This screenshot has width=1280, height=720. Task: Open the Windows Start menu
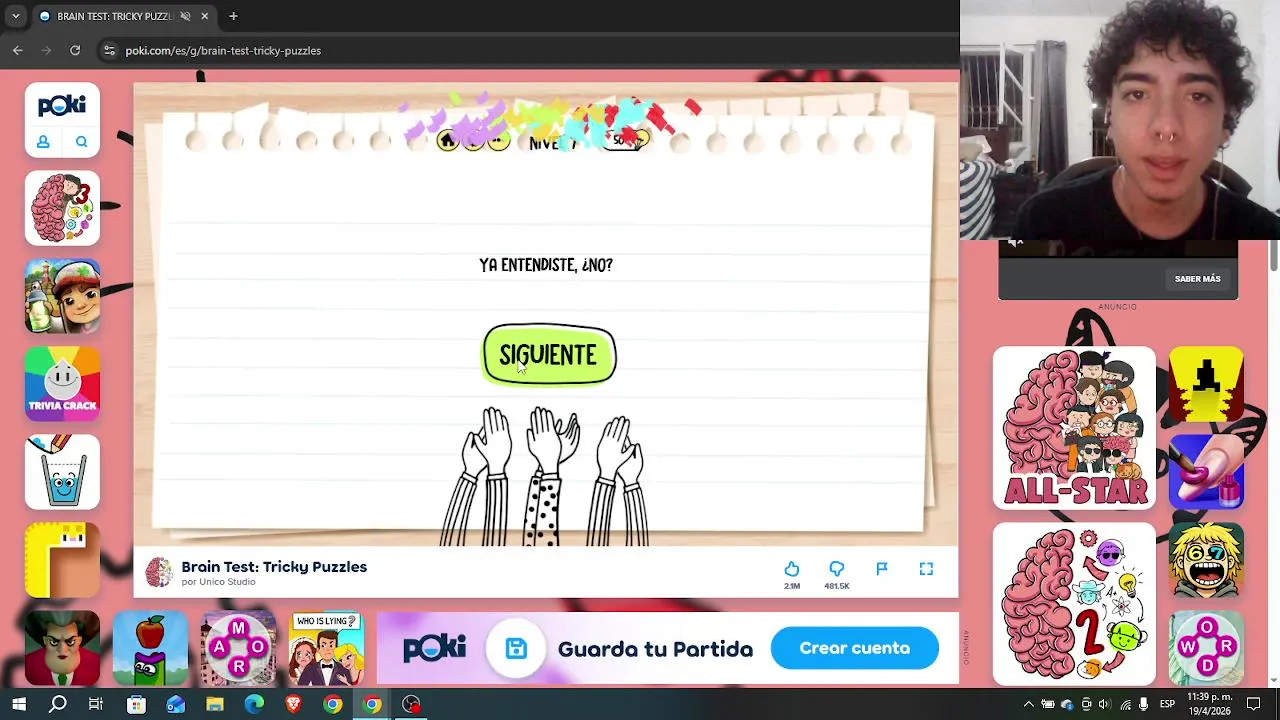point(19,704)
